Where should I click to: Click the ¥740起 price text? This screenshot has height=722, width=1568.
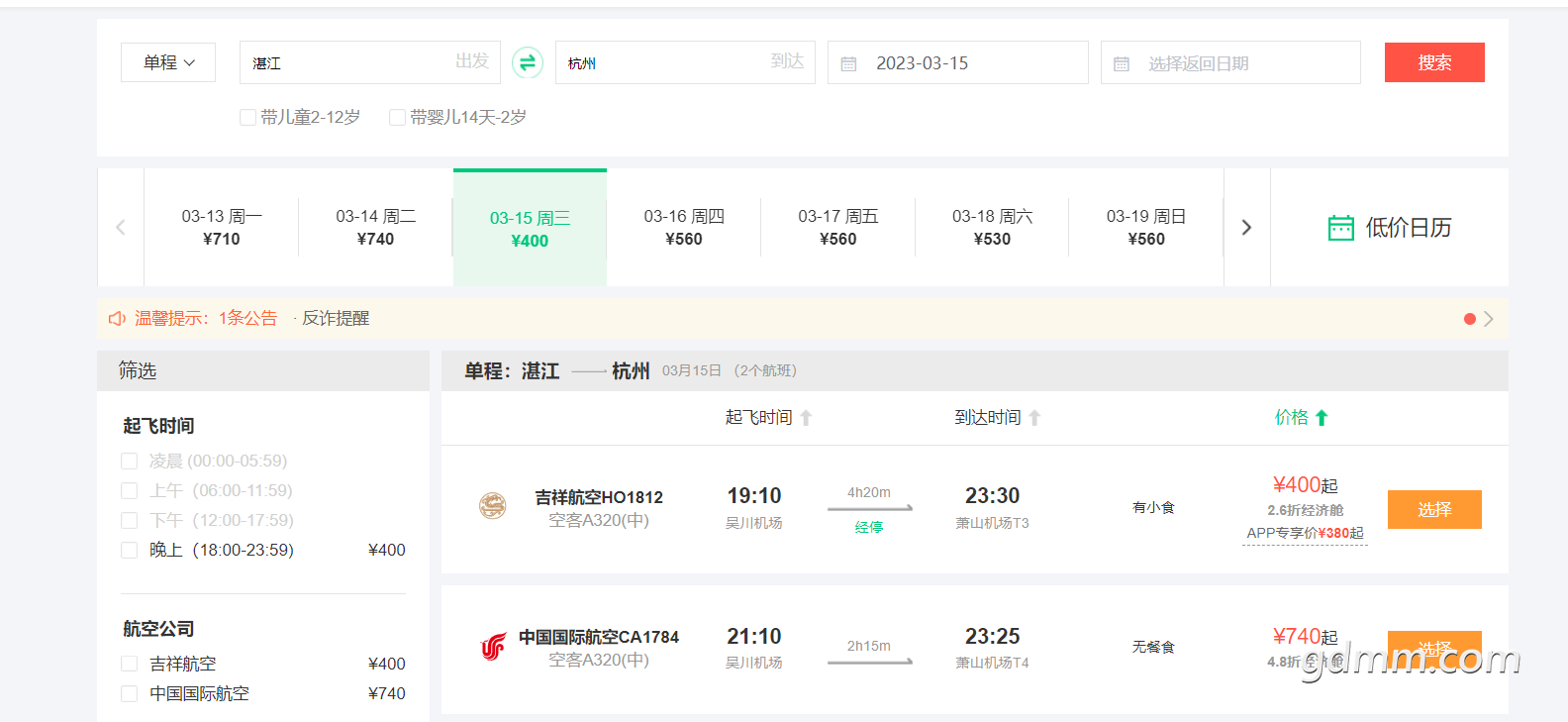[1305, 637]
